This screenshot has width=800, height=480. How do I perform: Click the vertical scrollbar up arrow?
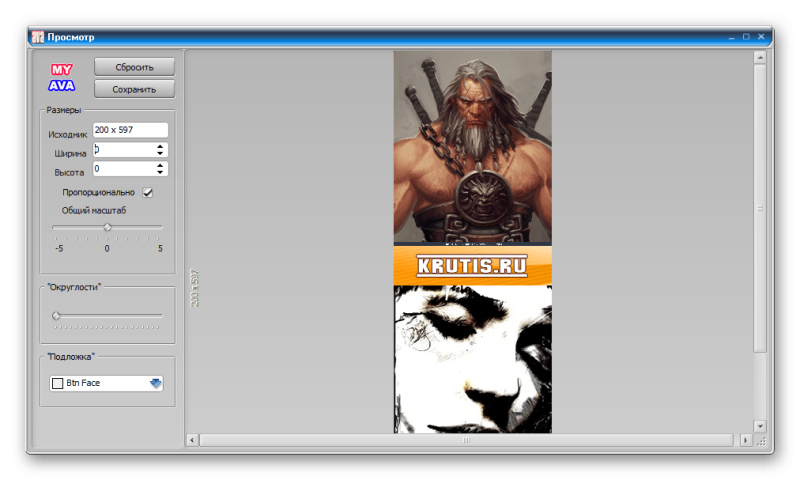click(760, 57)
